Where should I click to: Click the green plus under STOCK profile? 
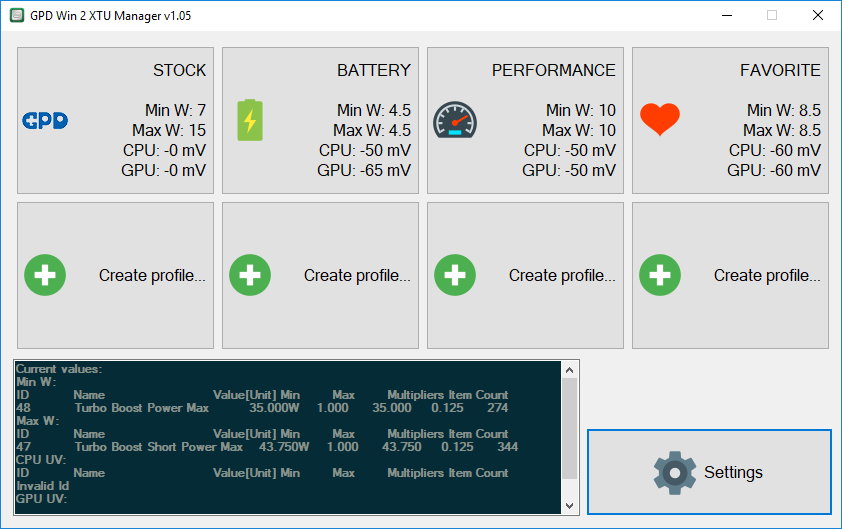click(45, 275)
